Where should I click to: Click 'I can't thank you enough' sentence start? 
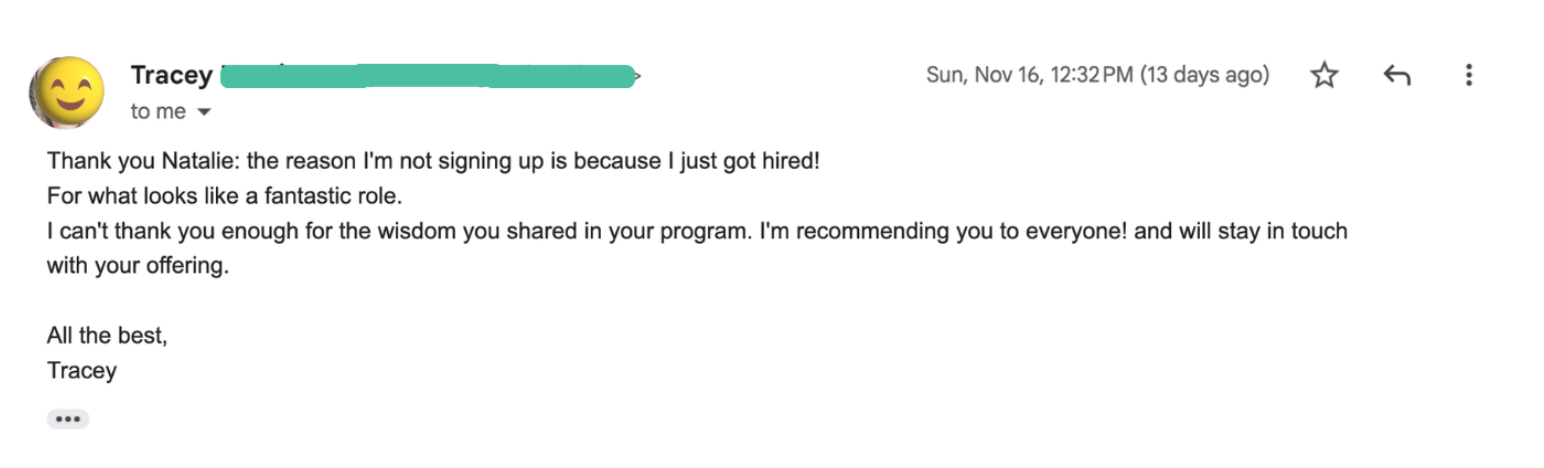163,231
